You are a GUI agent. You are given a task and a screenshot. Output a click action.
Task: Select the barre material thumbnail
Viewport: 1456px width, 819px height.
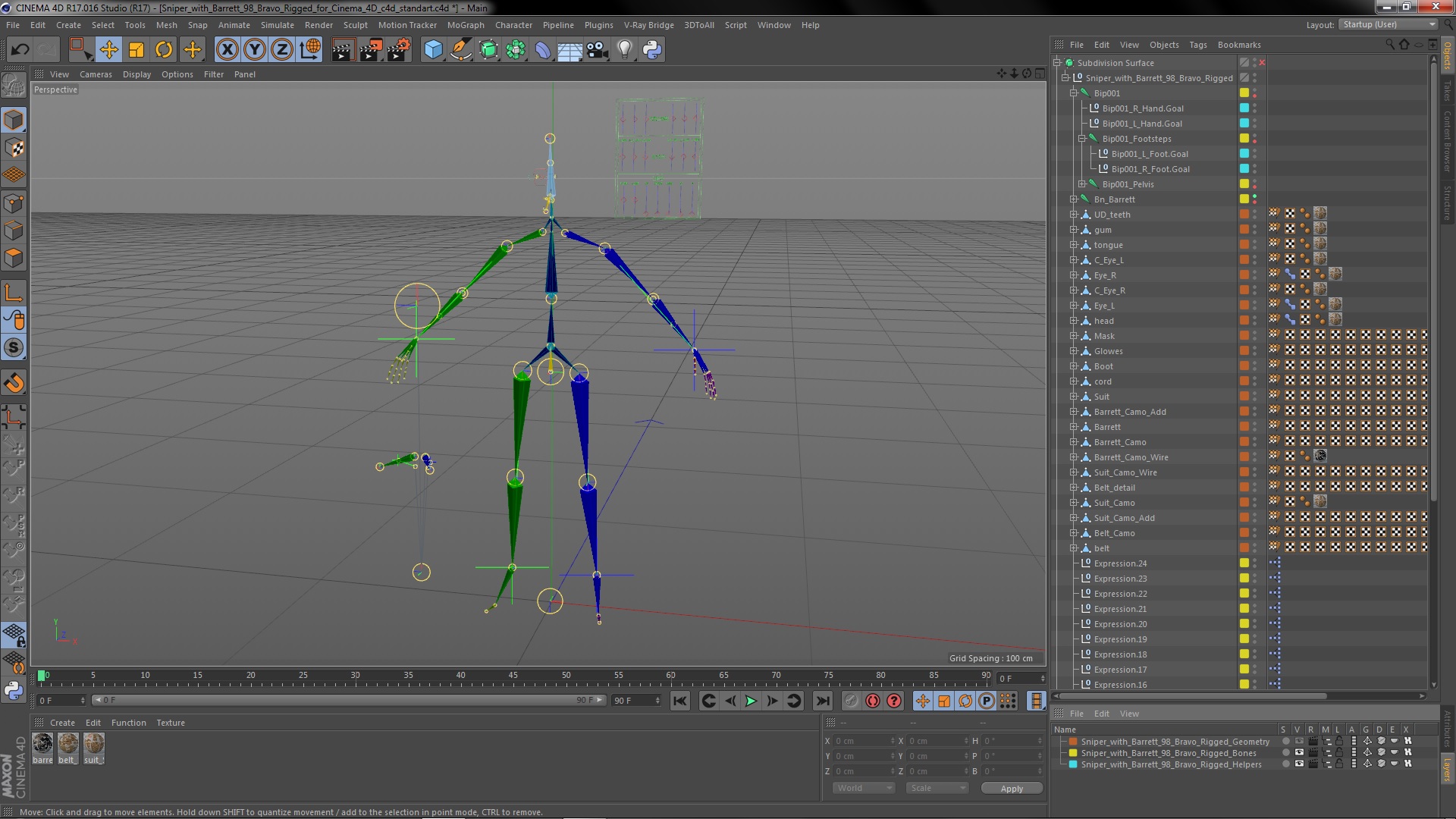[42, 744]
